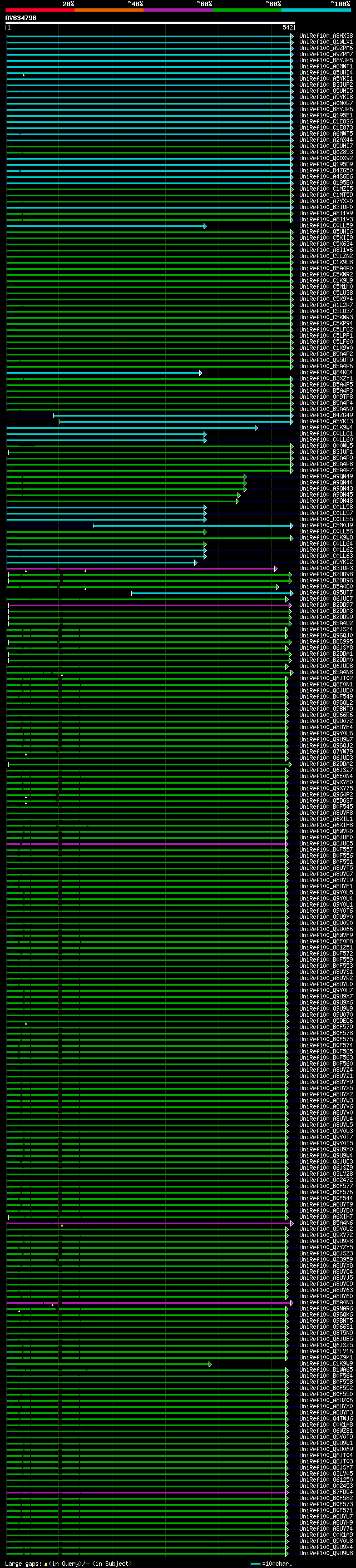Viewport: 356px width, 1568px height.
Task: Click the query end position 542
Action: [288, 27]
